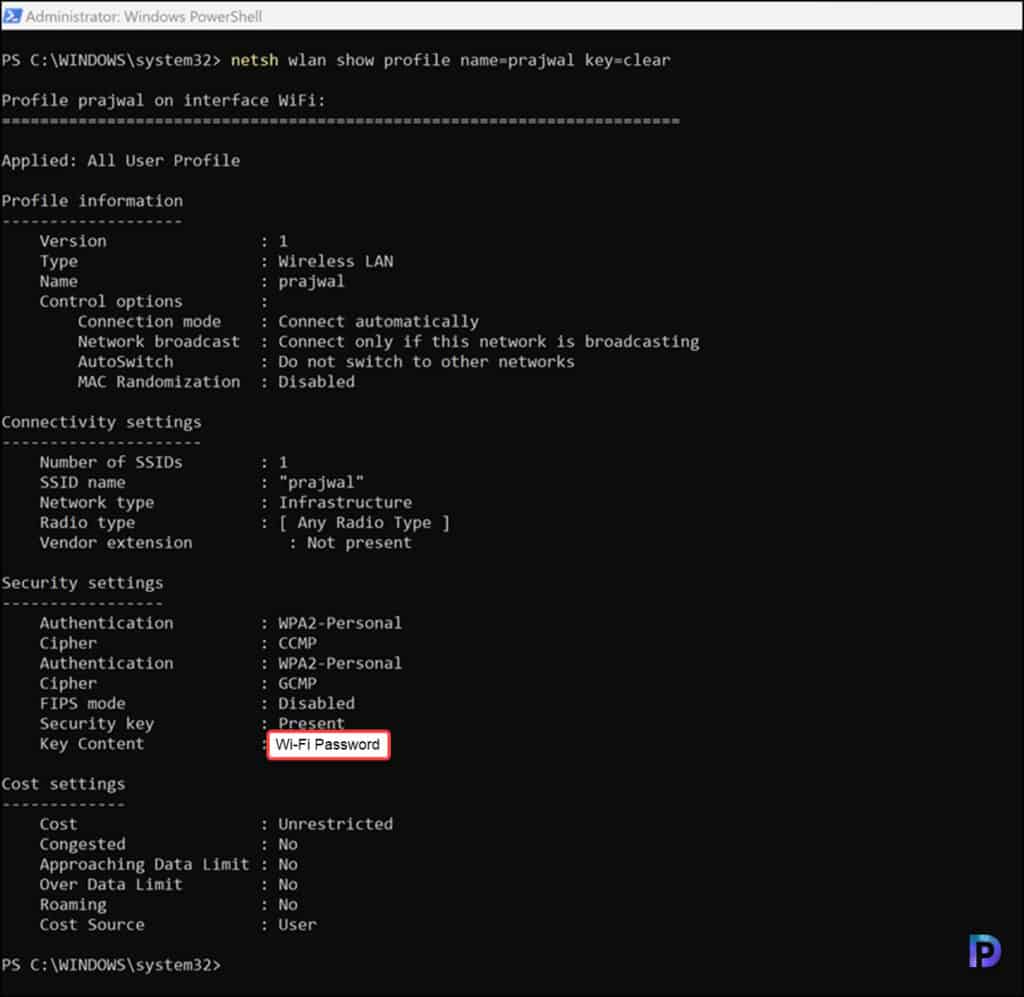The height and width of the screenshot is (997, 1024).
Task: Click the FIPS mode 'Disabled' value
Action: [x=317, y=703]
